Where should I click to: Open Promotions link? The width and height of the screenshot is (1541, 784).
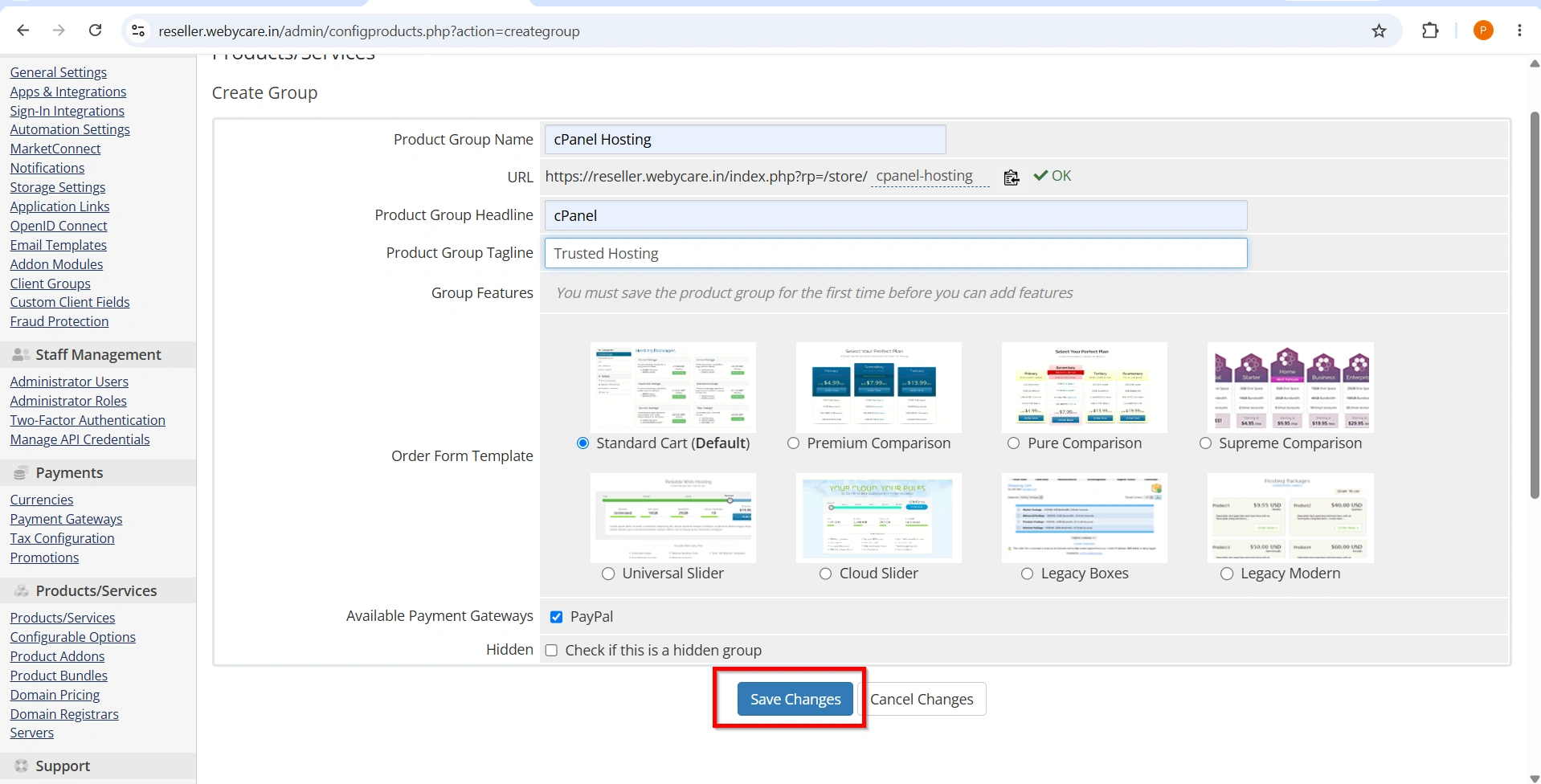click(45, 557)
